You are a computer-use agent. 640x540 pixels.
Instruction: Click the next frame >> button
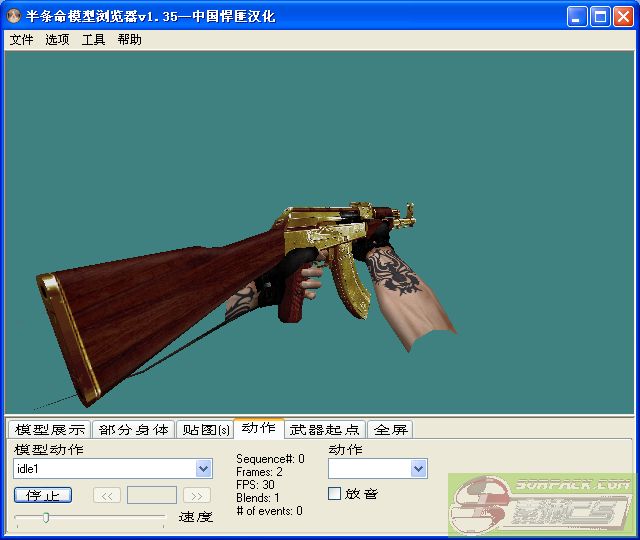197,496
